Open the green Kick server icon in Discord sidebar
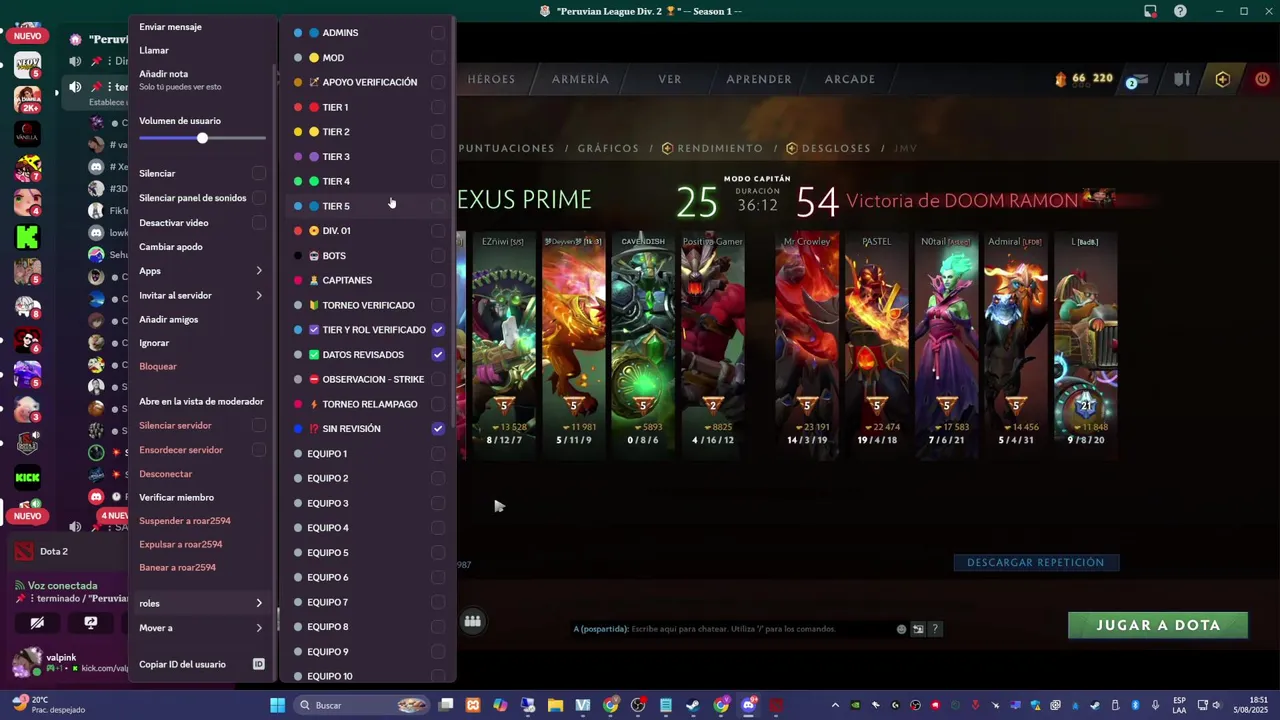 pyautogui.click(x=27, y=237)
